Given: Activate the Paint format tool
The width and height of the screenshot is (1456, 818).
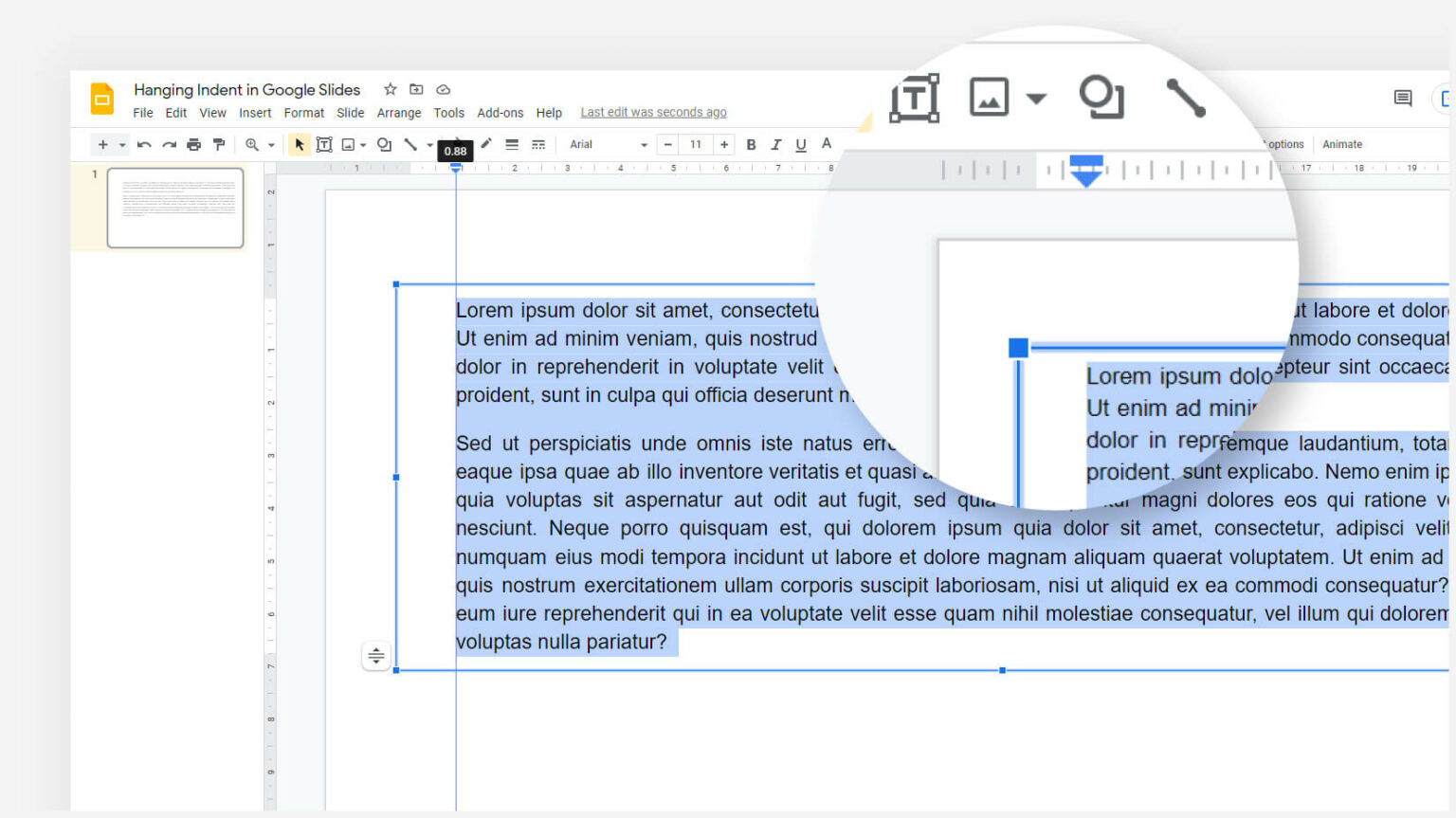Looking at the screenshot, I should tap(219, 144).
